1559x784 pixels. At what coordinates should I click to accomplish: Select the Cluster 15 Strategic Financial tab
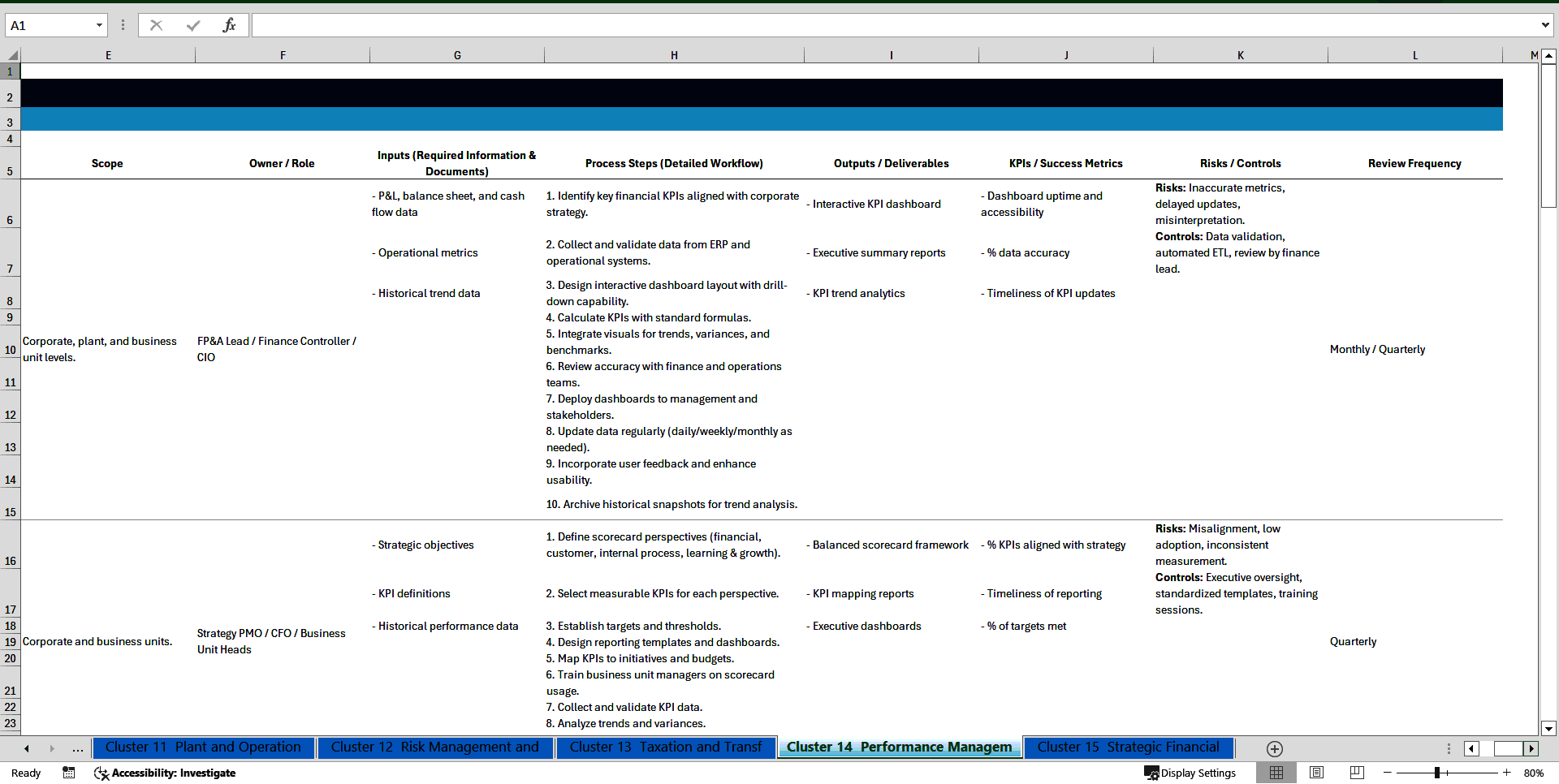coord(1128,747)
